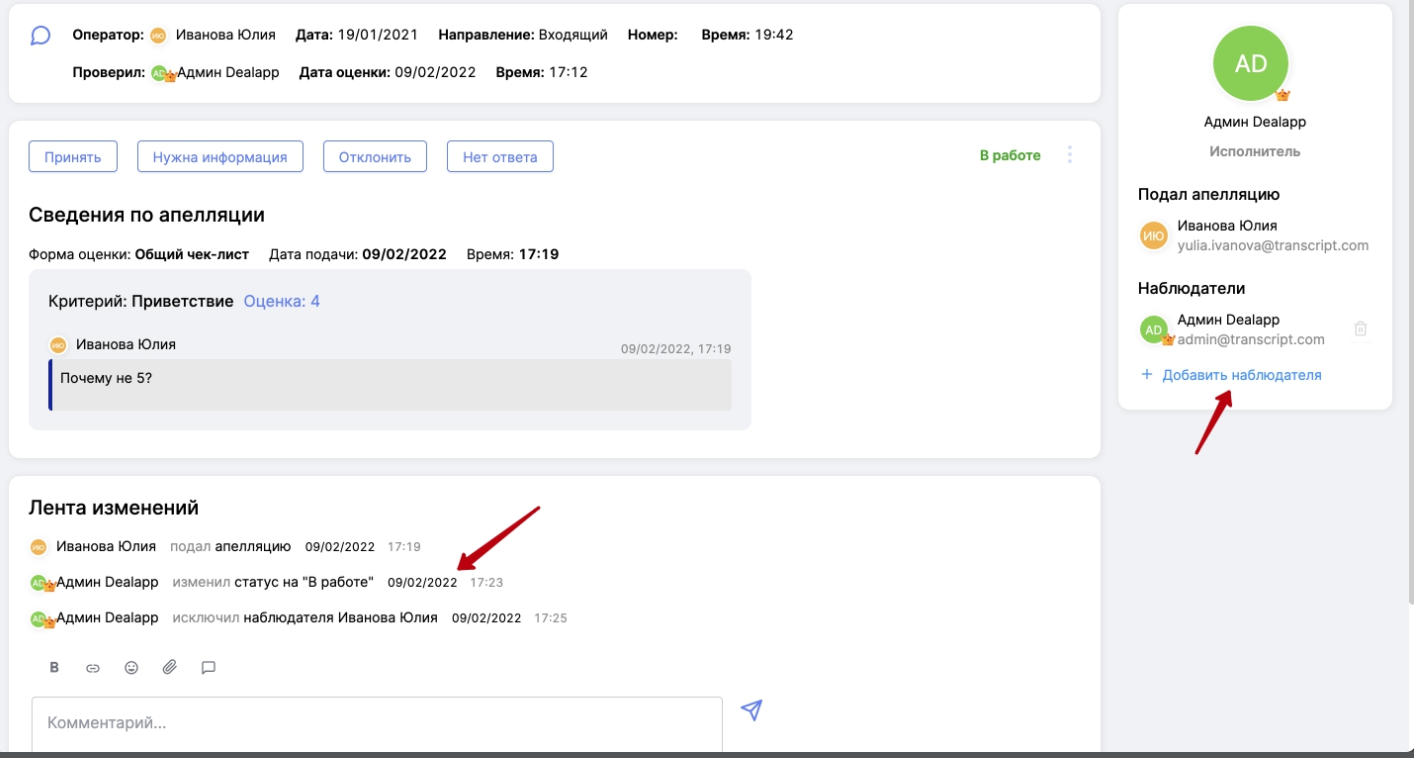Click the Оценка: 4 link

tap(282, 301)
